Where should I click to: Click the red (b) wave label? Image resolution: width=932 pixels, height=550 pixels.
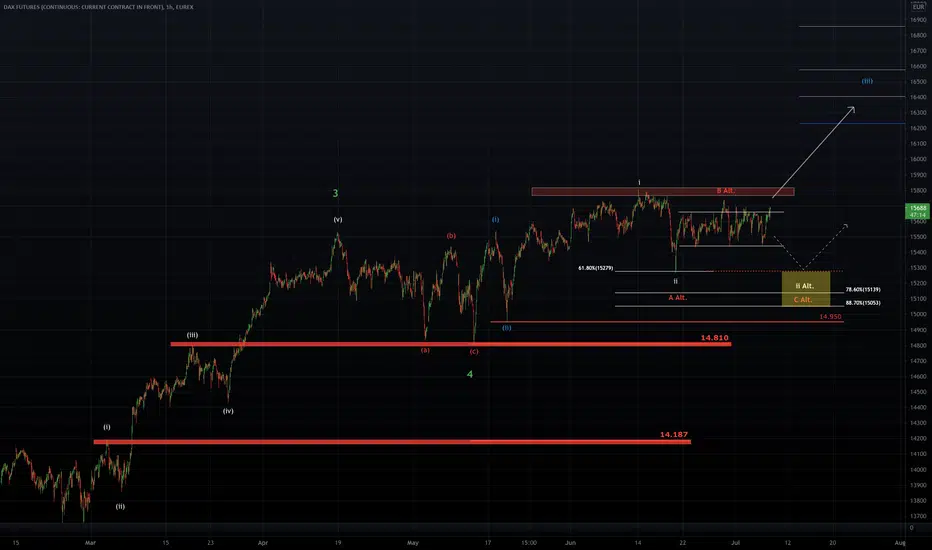pos(451,236)
